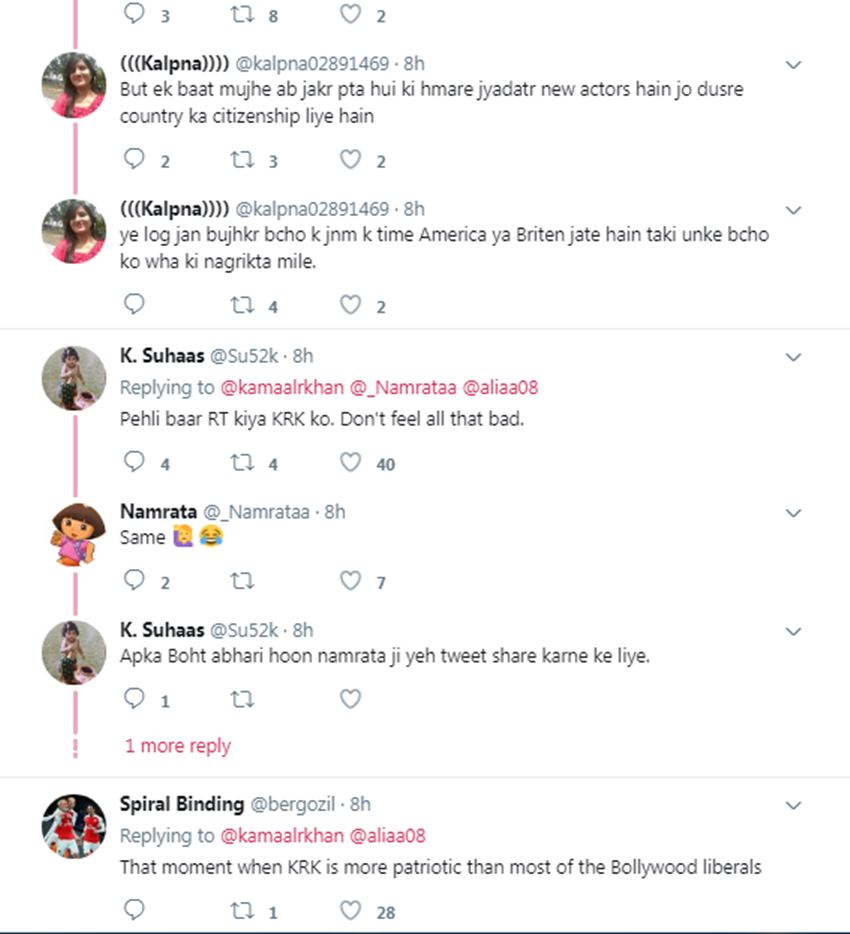
Task: Reply to Spiral Binding's tweet
Action: click(134, 911)
